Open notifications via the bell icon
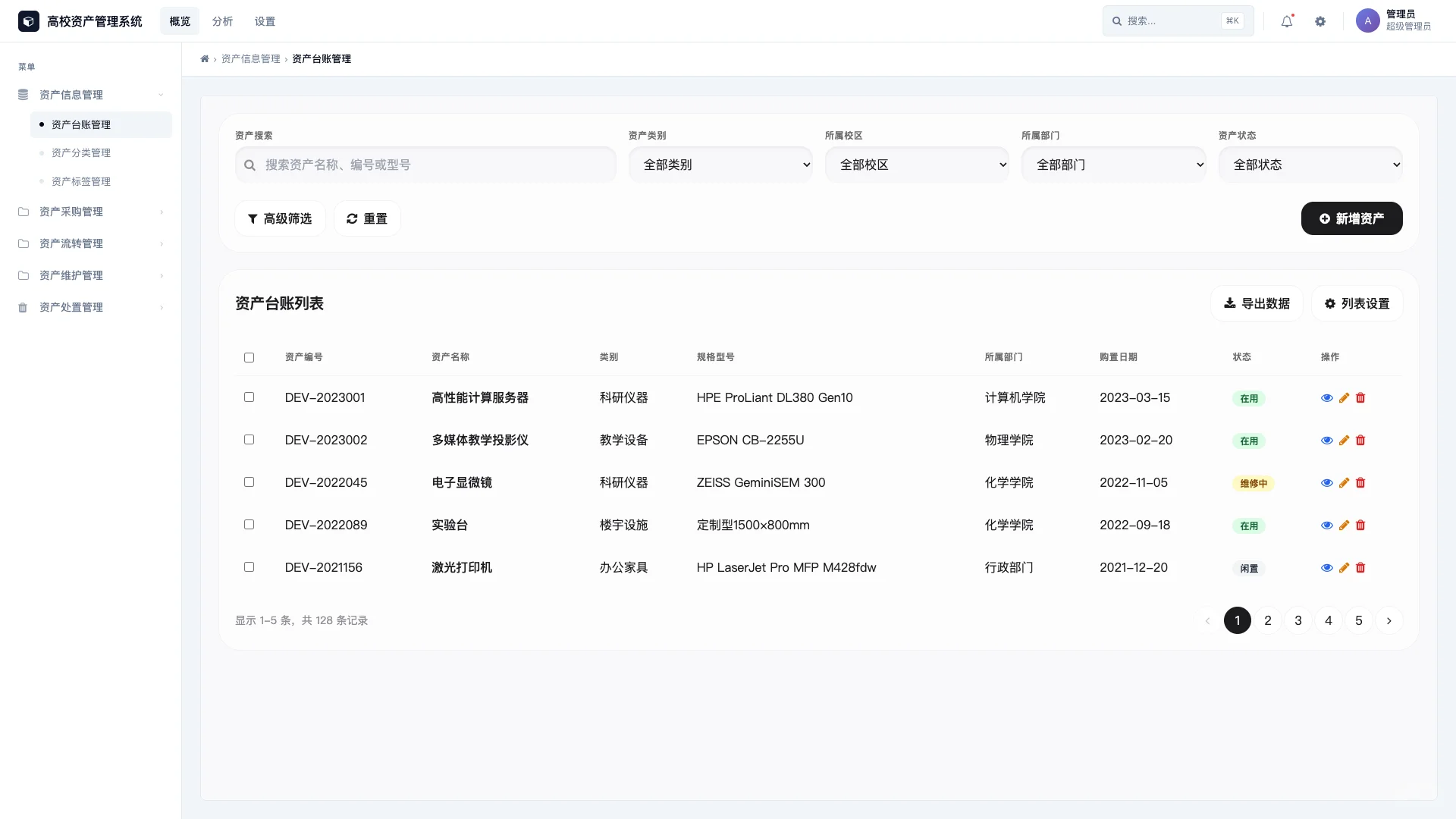 pos(1286,20)
